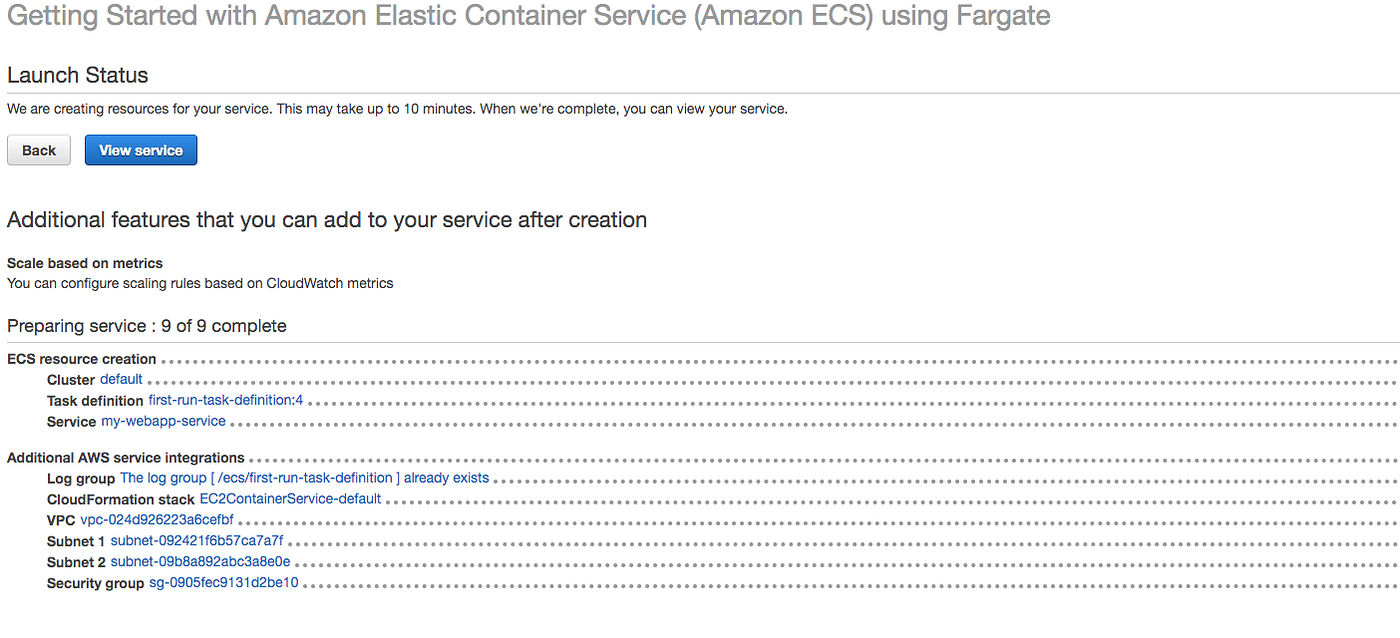Open the my-webapp-service link
Viewport: 1400px width, 638px height.
coord(163,422)
